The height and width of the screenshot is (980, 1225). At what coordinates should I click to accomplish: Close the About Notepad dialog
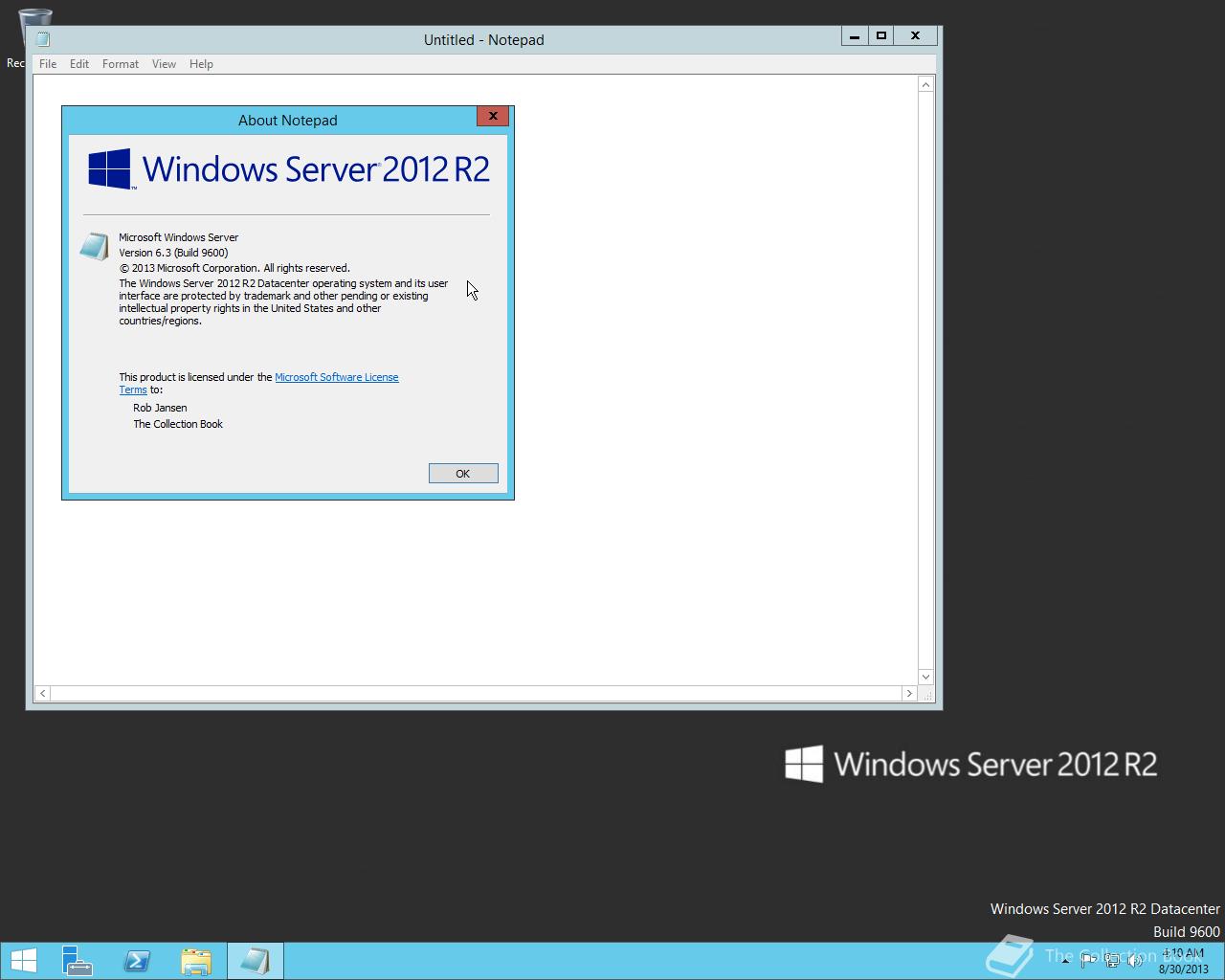coord(493,116)
